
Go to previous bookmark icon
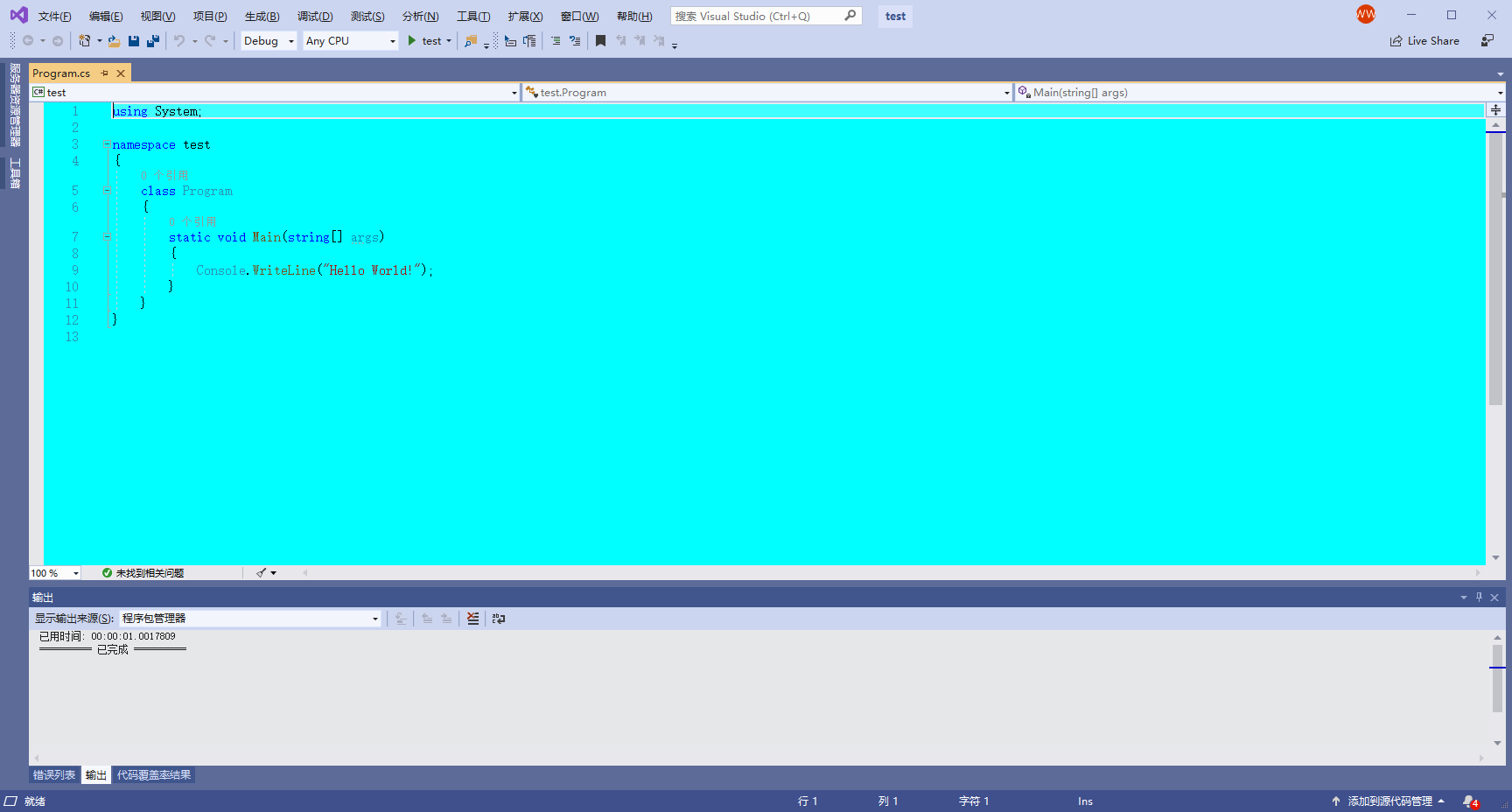coord(621,41)
